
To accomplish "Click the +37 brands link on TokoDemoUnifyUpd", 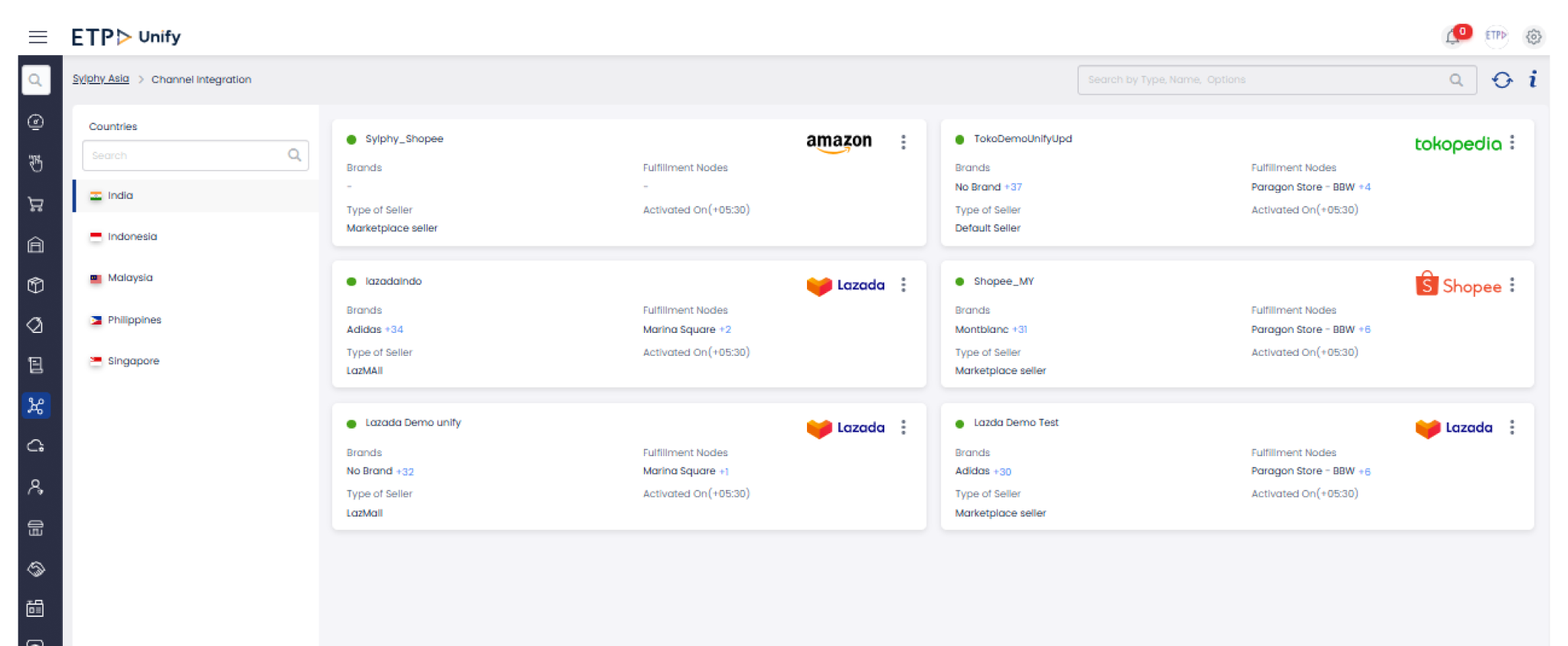I will [1013, 188].
